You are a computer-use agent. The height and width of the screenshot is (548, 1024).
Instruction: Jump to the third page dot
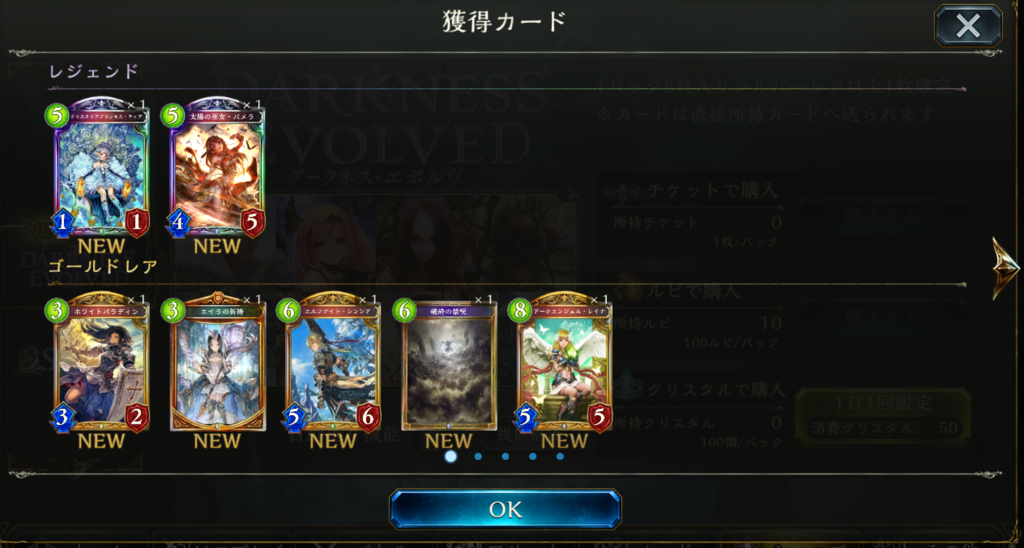point(505,457)
